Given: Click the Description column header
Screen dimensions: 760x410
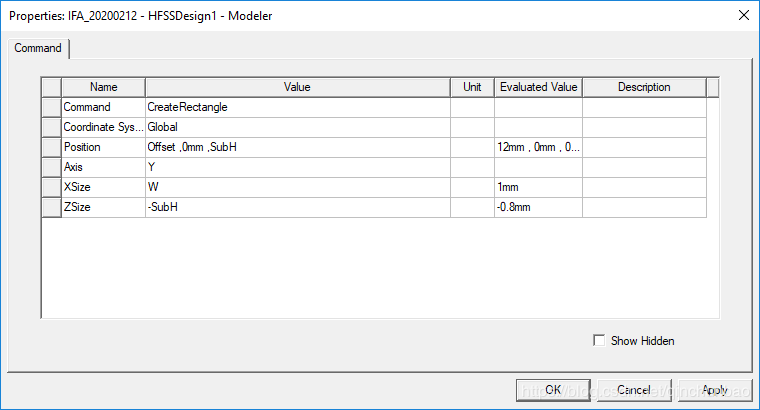Looking at the screenshot, I should click(x=644, y=87).
